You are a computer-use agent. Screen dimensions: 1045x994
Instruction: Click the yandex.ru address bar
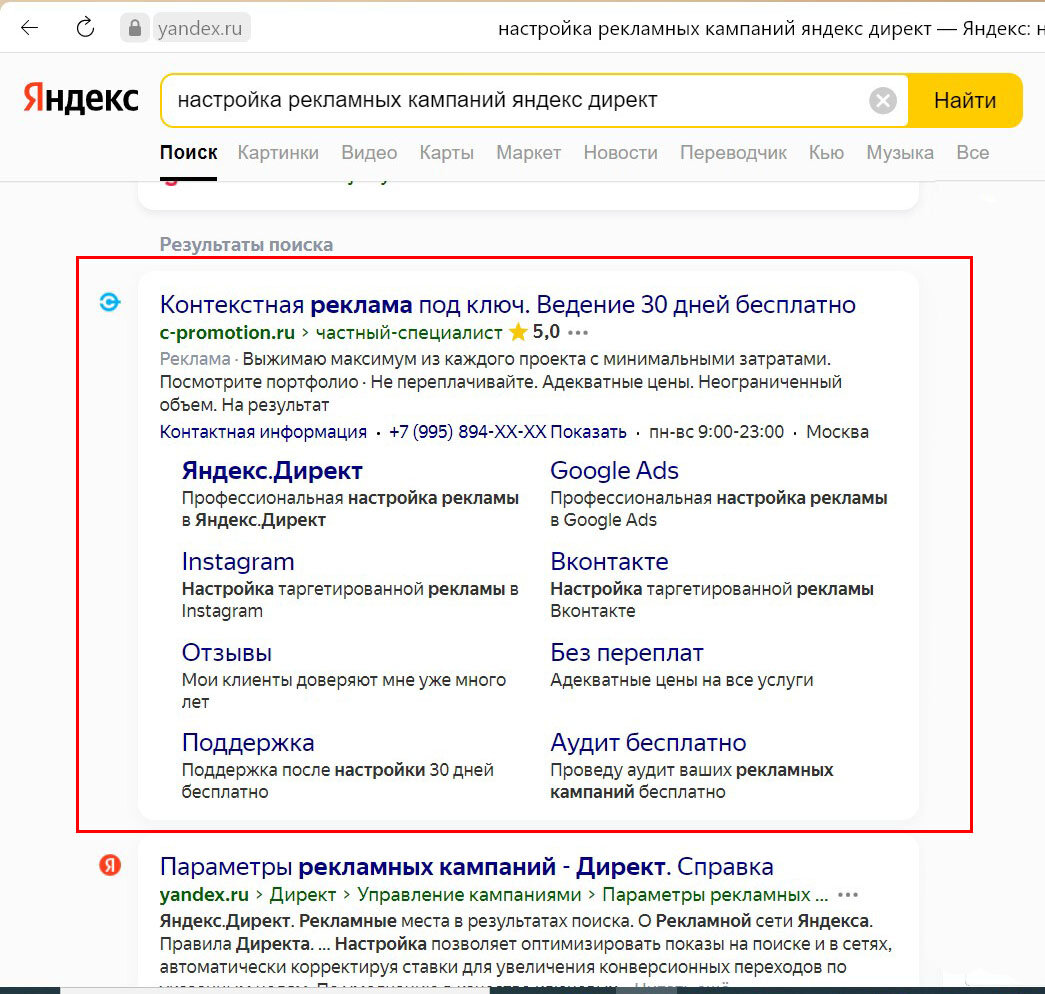tap(200, 28)
